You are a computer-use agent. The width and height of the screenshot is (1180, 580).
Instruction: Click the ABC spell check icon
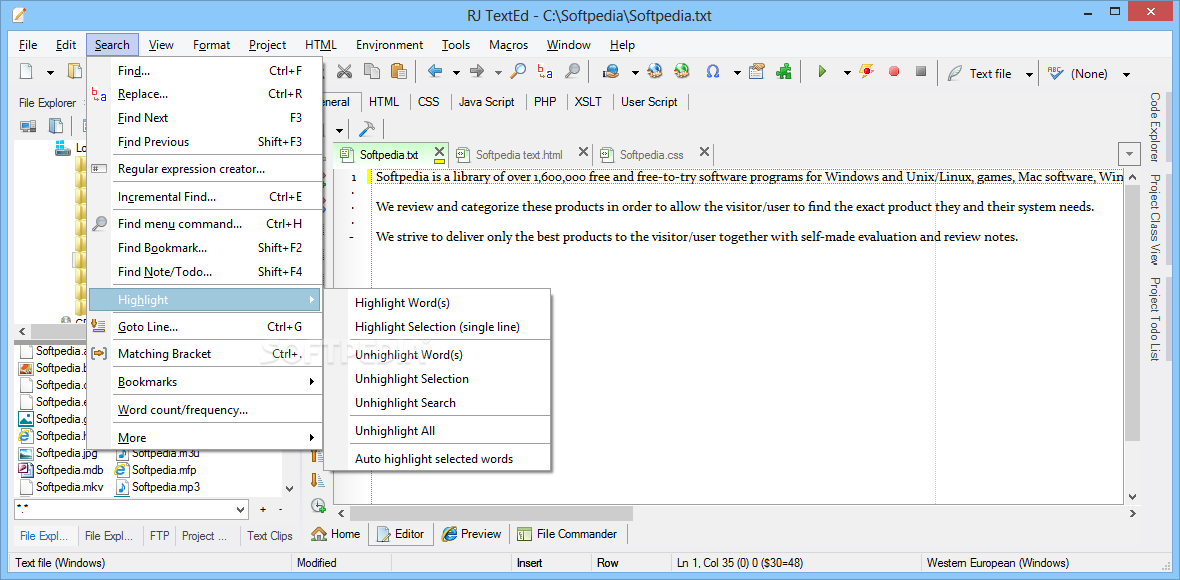pos(1054,73)
